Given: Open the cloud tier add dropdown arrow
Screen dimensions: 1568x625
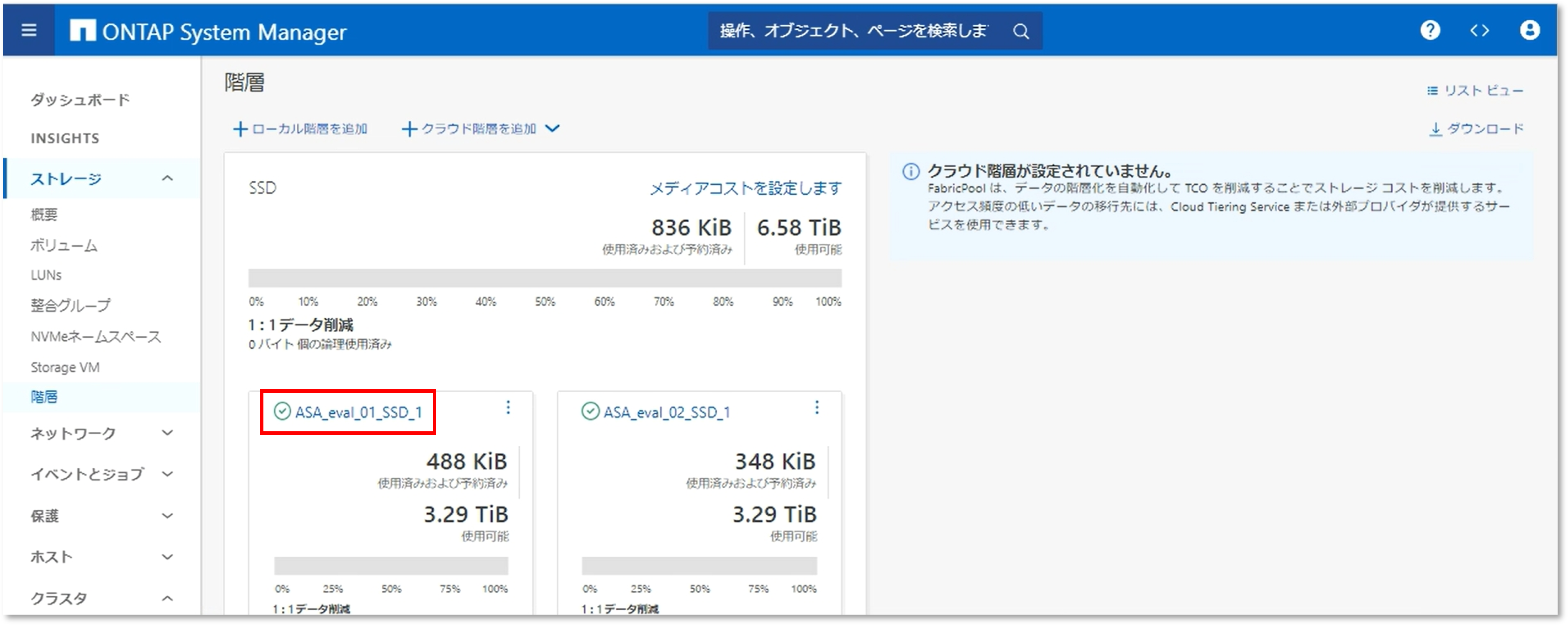Looking at the screenshot, I should coord(552,129).
